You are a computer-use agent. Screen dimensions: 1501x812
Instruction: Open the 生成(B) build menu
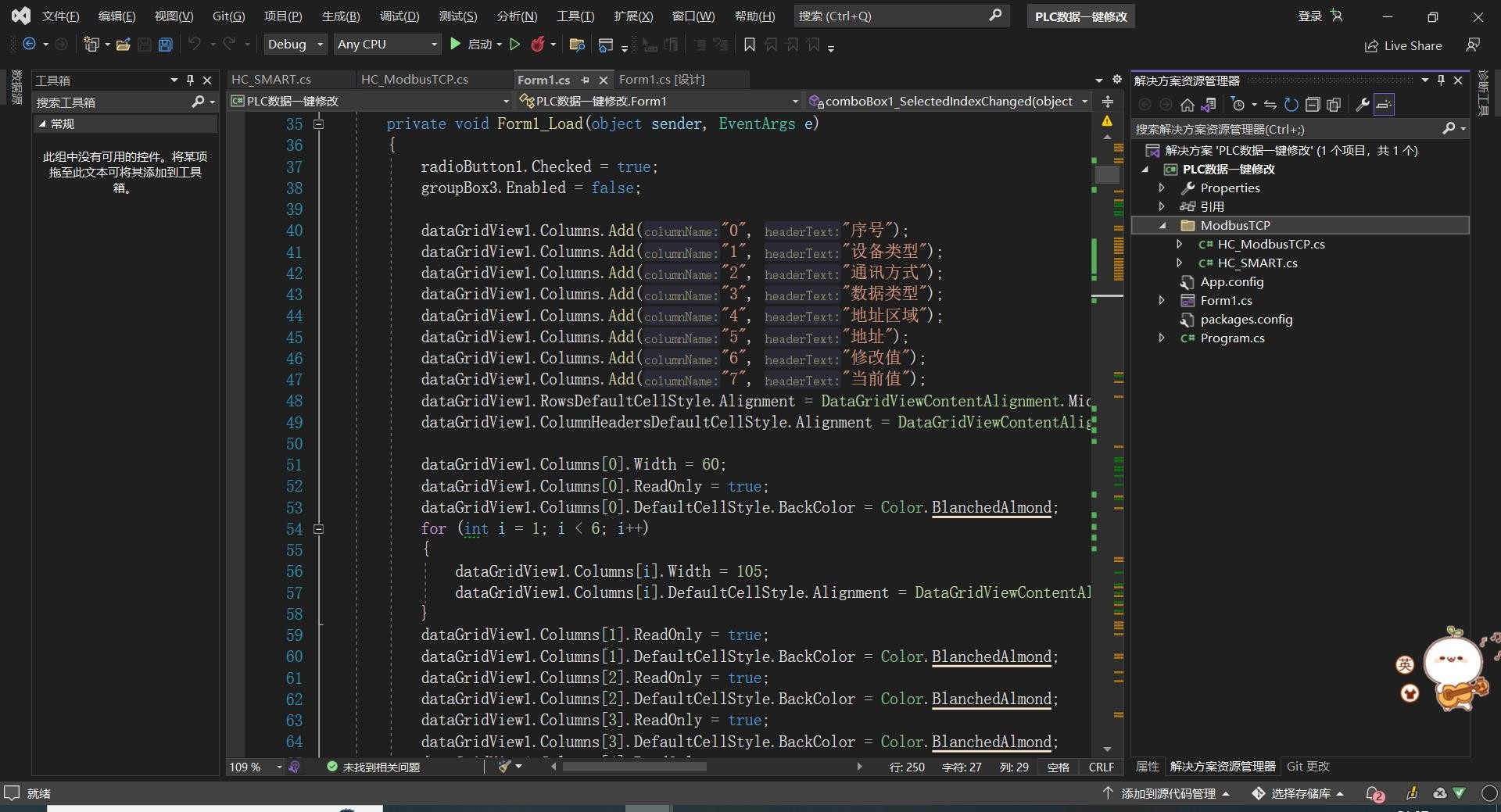[341, 16]
